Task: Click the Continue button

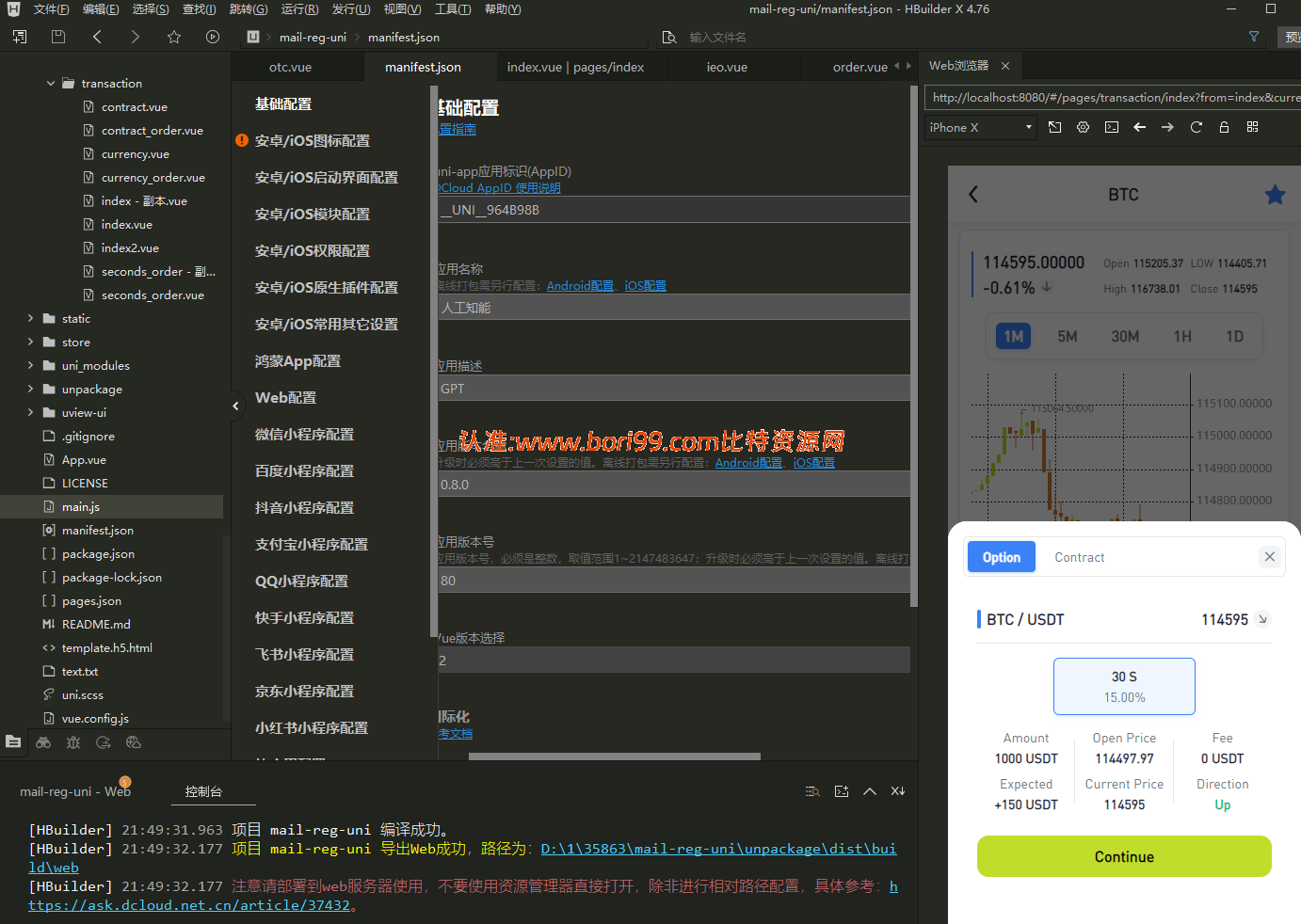Action: (1124, 856)
